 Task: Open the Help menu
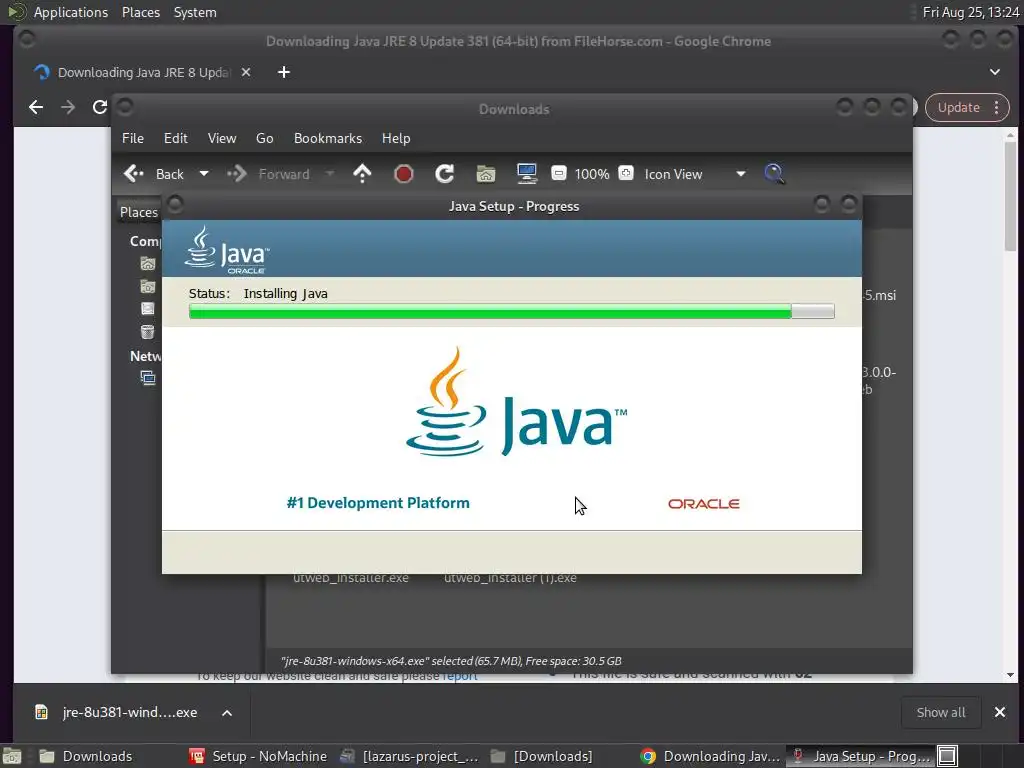point(396,138)
